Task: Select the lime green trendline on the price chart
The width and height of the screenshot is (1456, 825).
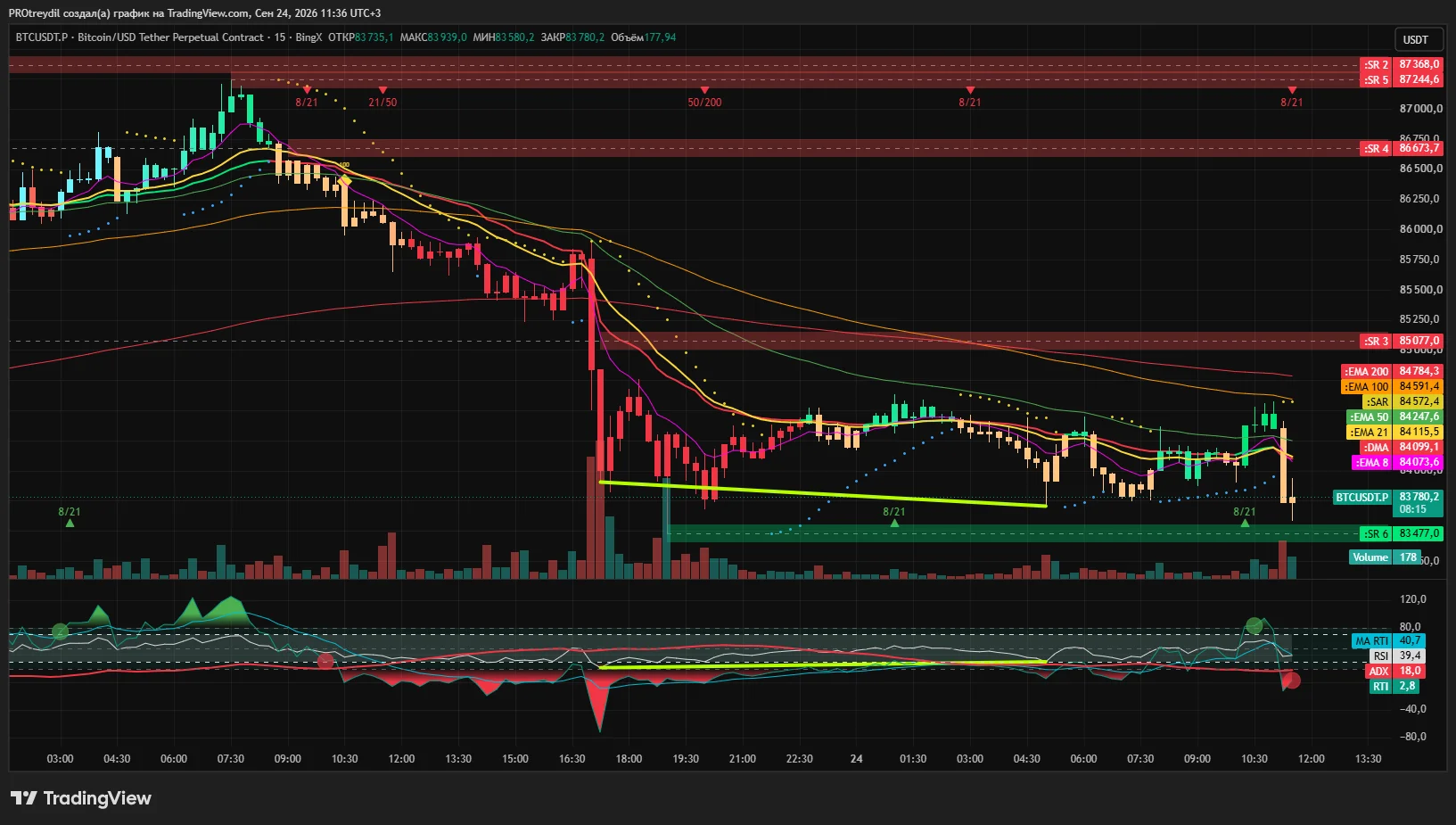Action: 822,494
